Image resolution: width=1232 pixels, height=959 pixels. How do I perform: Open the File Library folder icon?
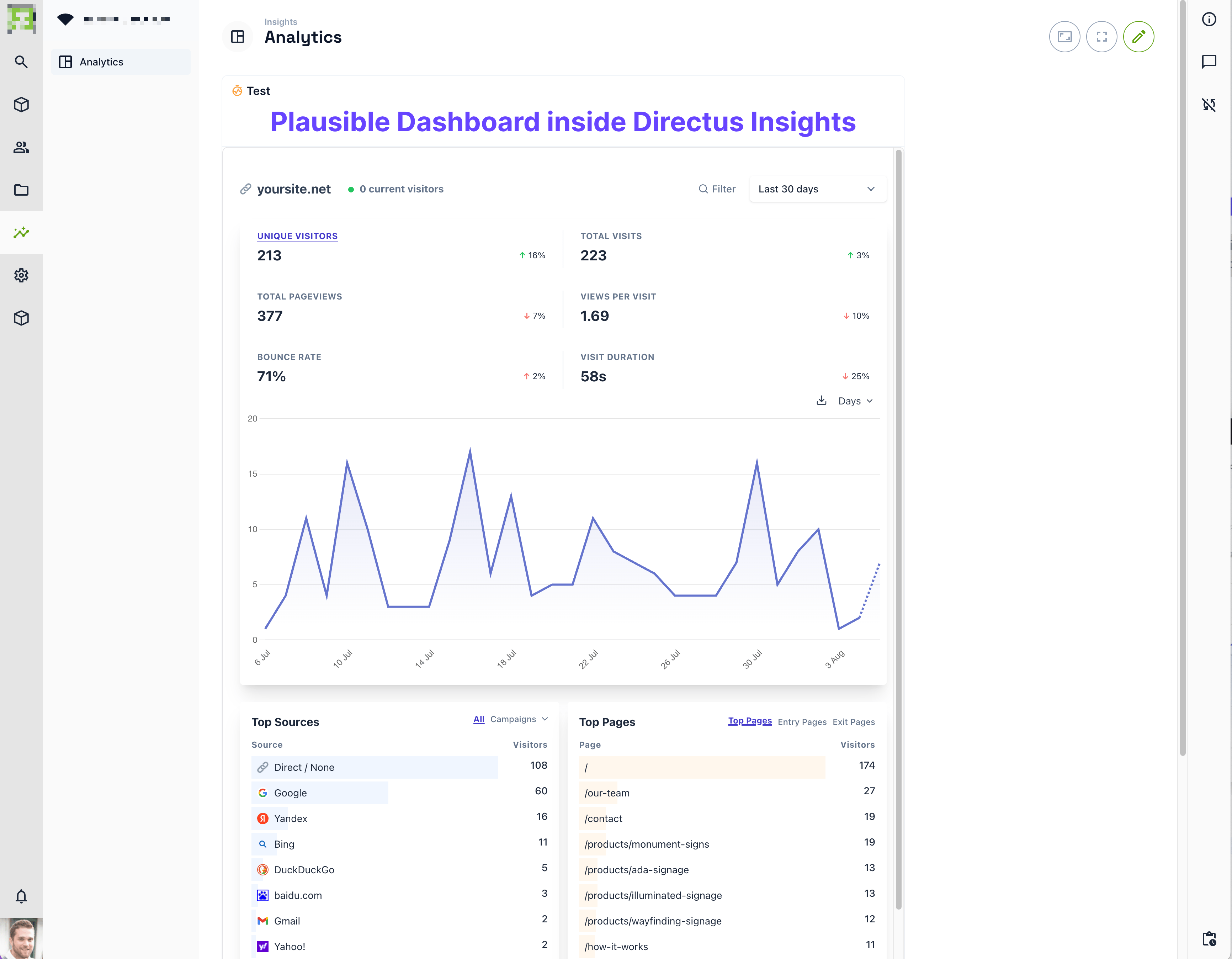(x=21, y=190)
